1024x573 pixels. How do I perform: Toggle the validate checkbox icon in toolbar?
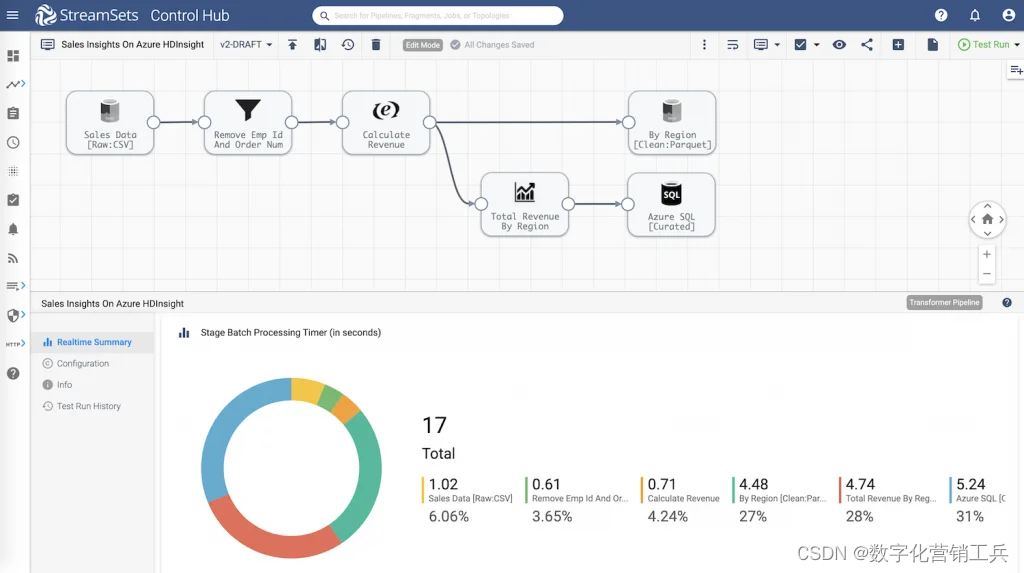[x=800, y=44]
